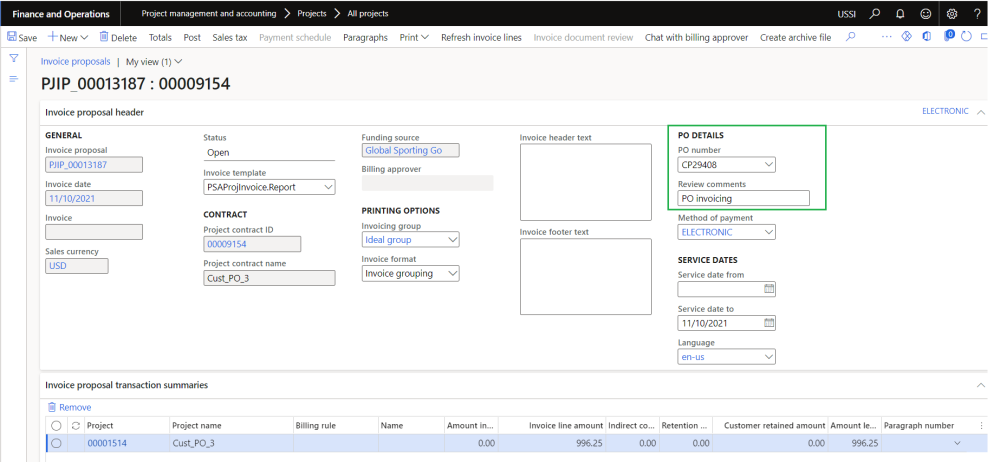Screen dimensions: 1000x462
Task: Click search icon in black header
Action: click(874, 13)
